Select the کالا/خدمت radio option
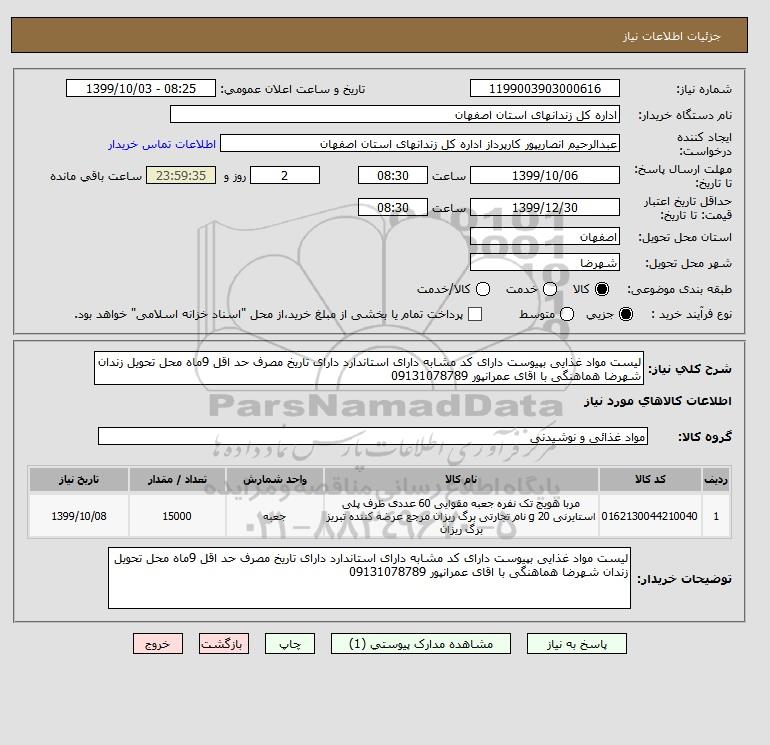 click(483, 289)
